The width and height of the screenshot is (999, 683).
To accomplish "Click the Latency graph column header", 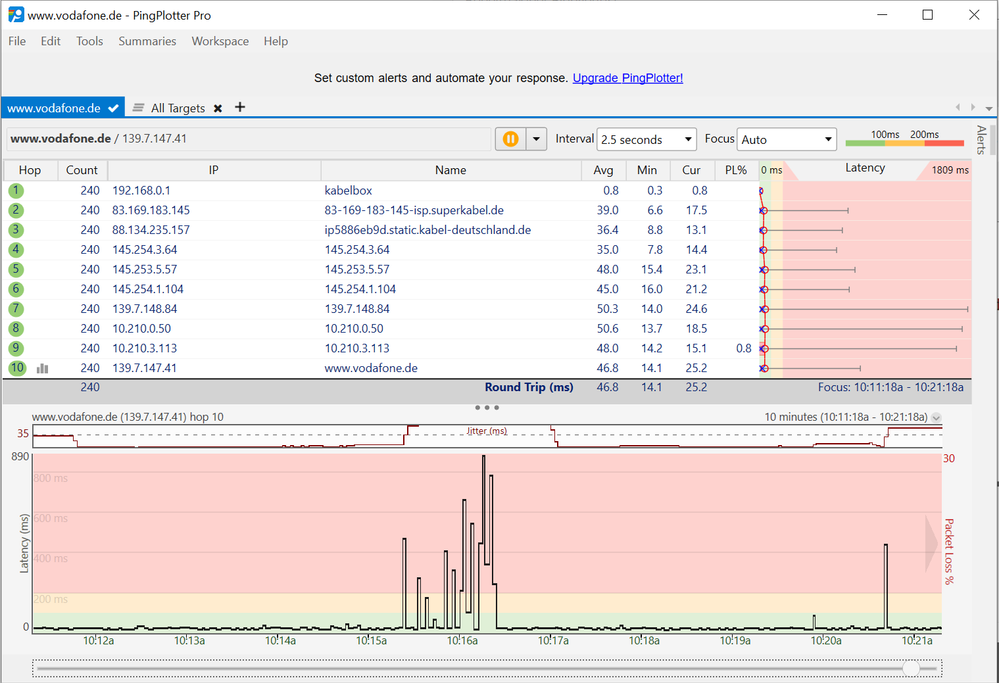I will (865, 168).
